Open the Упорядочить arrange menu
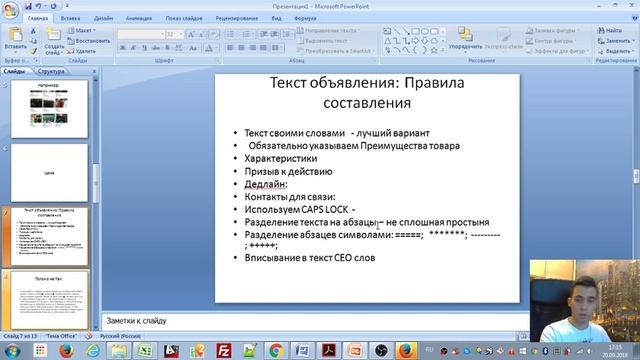This screenshot has width=640, height=360. pos(465,39)
